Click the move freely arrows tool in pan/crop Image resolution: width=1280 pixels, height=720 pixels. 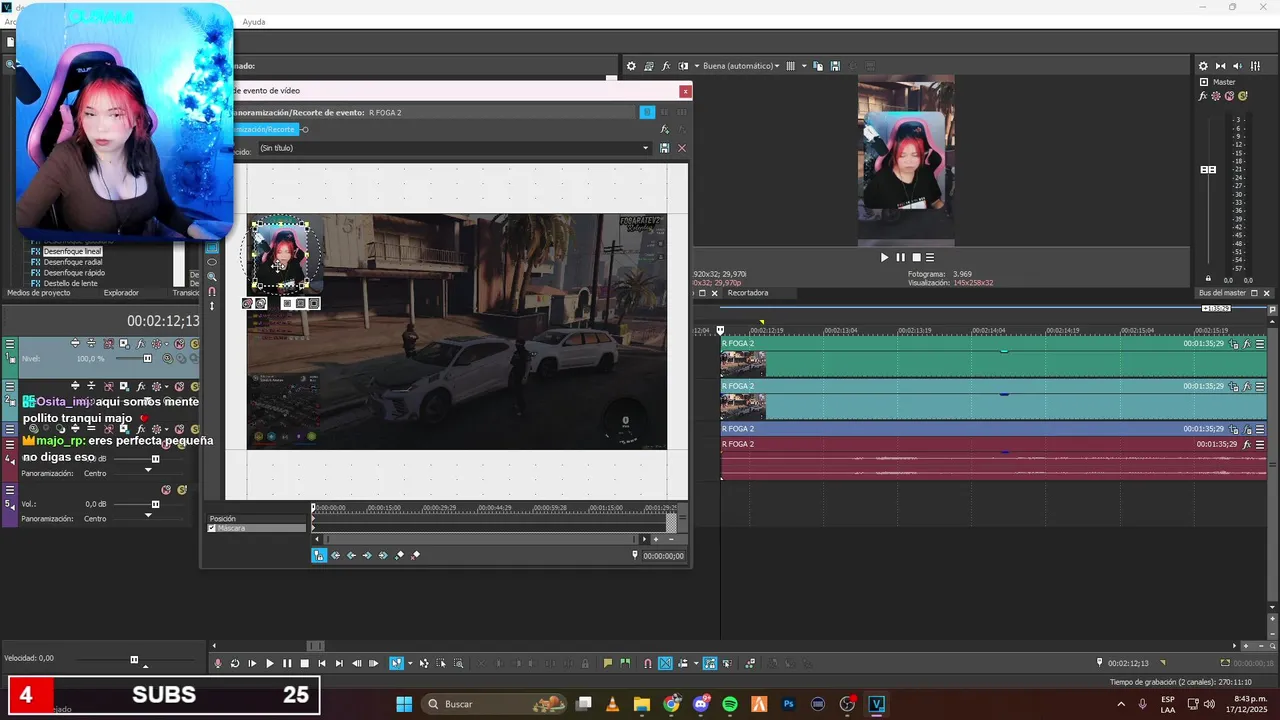[211, 306]
